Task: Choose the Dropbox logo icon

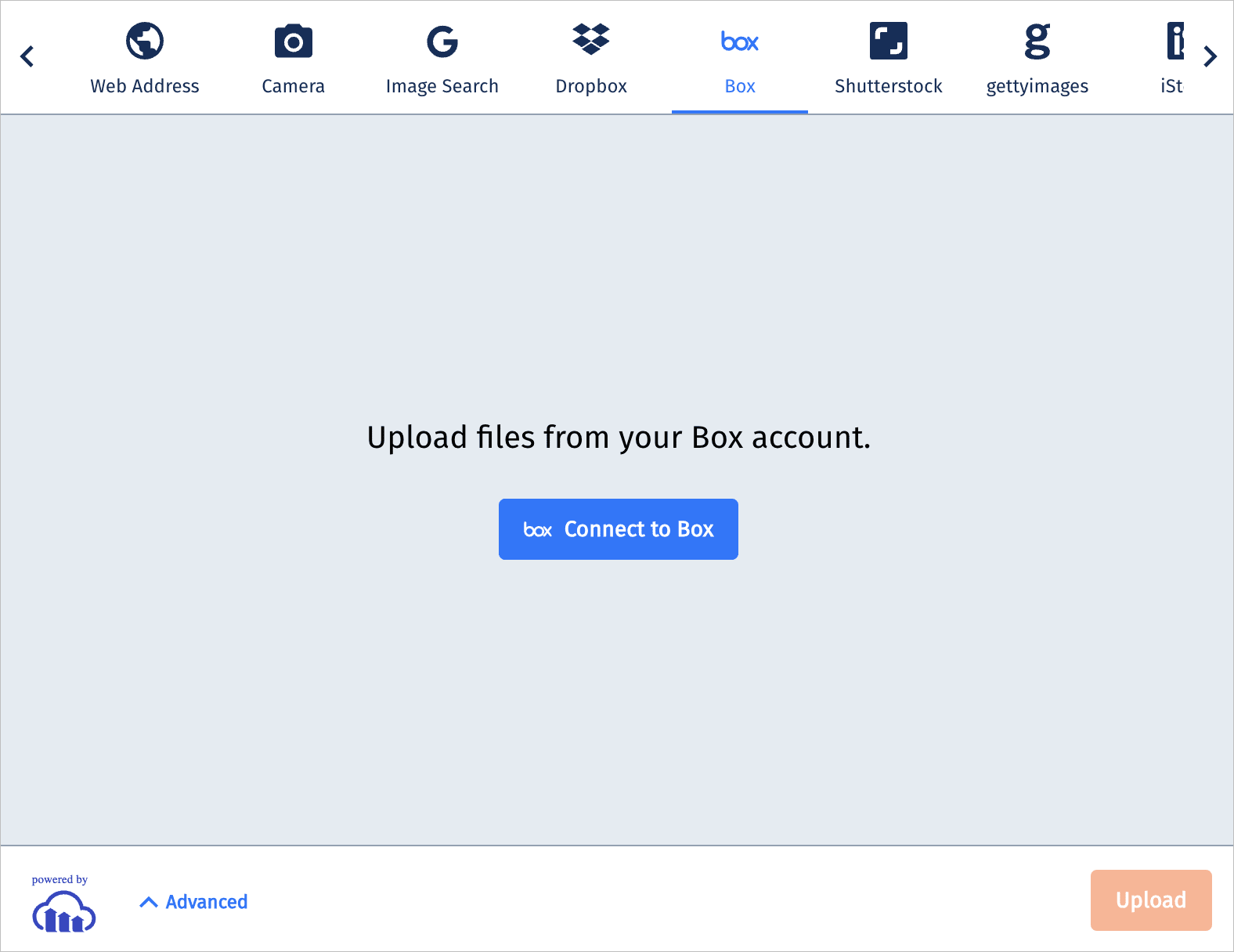Action: [591, 39]
